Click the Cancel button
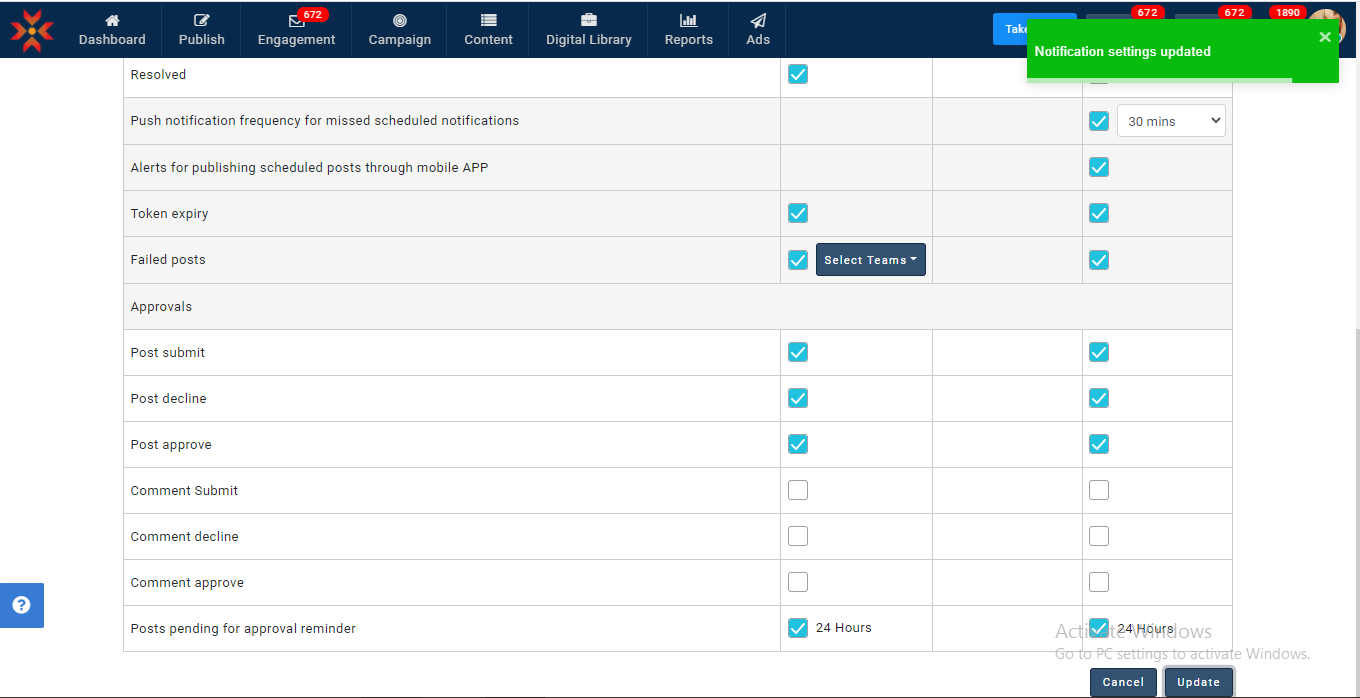 coord(1123,682)
